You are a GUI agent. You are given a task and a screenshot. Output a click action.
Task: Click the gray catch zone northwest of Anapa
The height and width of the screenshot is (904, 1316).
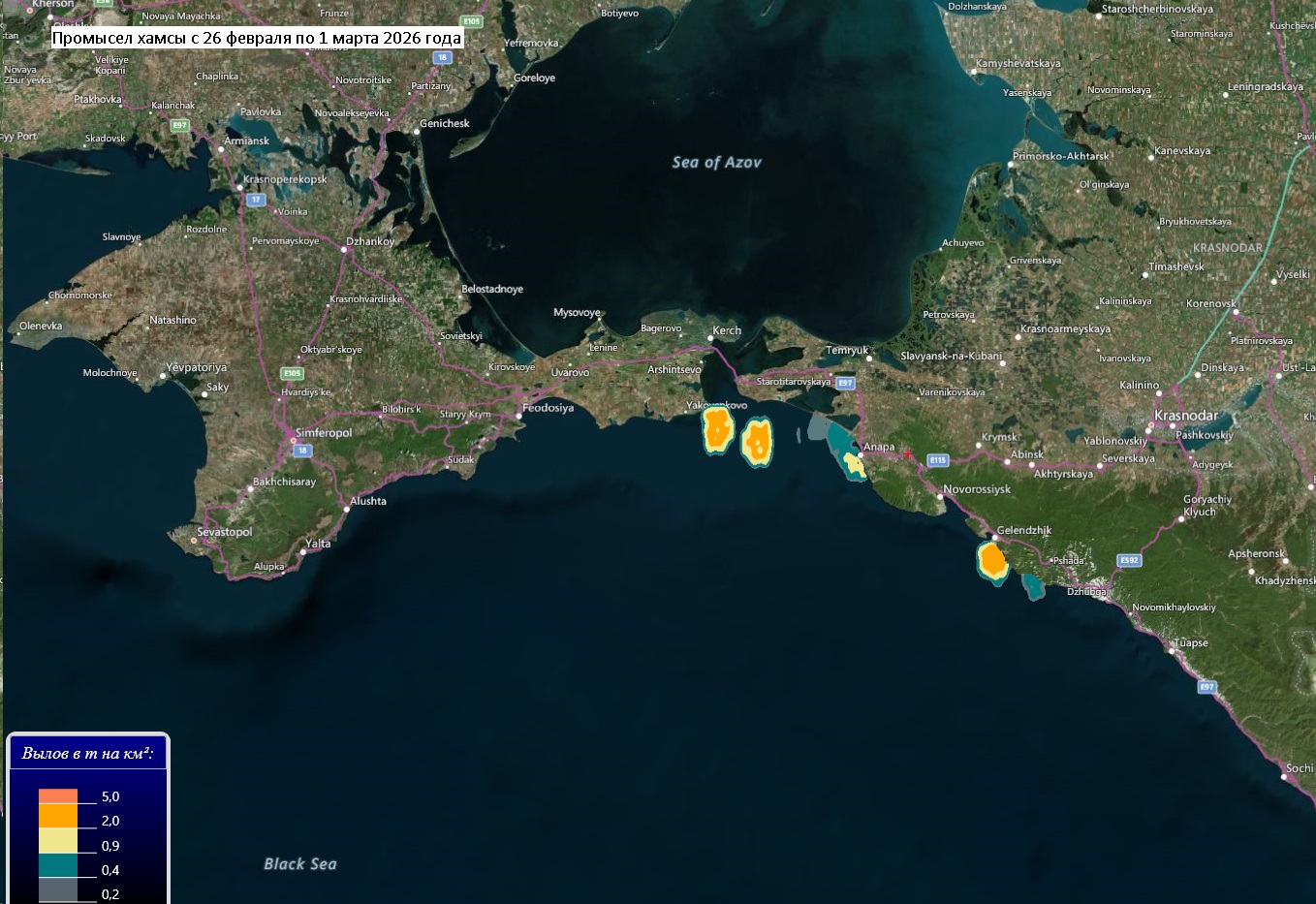click(x=820, y=427)
